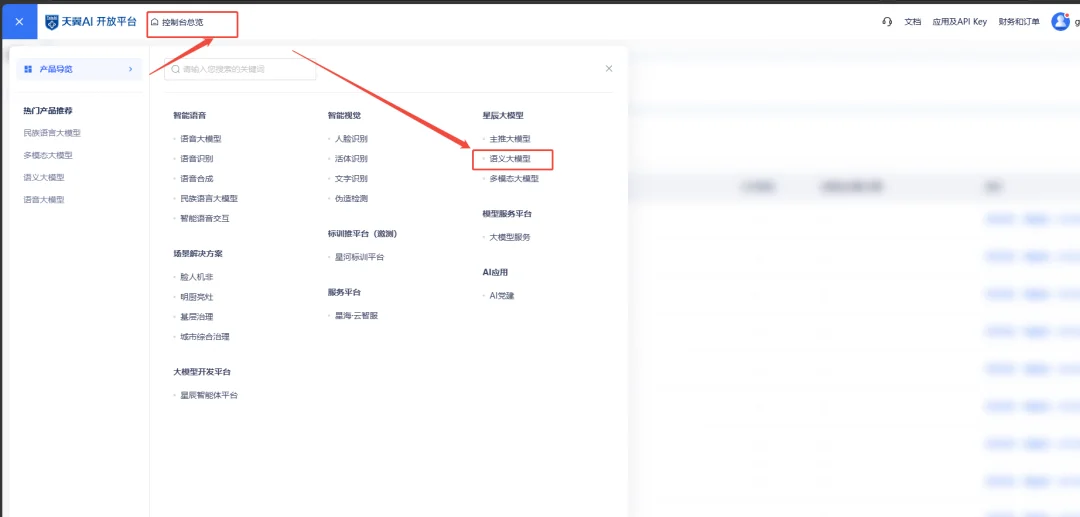The image size is (1080, 517).
Task: Select 语音识别 product
Action: [196, 158]
